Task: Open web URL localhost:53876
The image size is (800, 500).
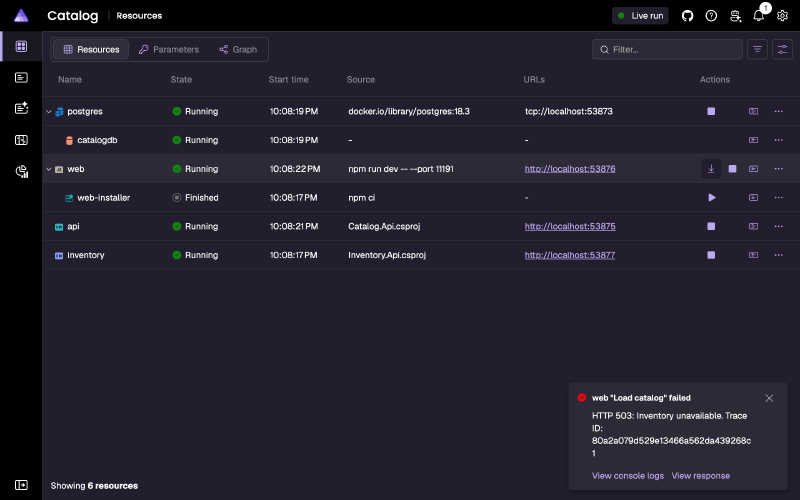Action: (570, 169)
